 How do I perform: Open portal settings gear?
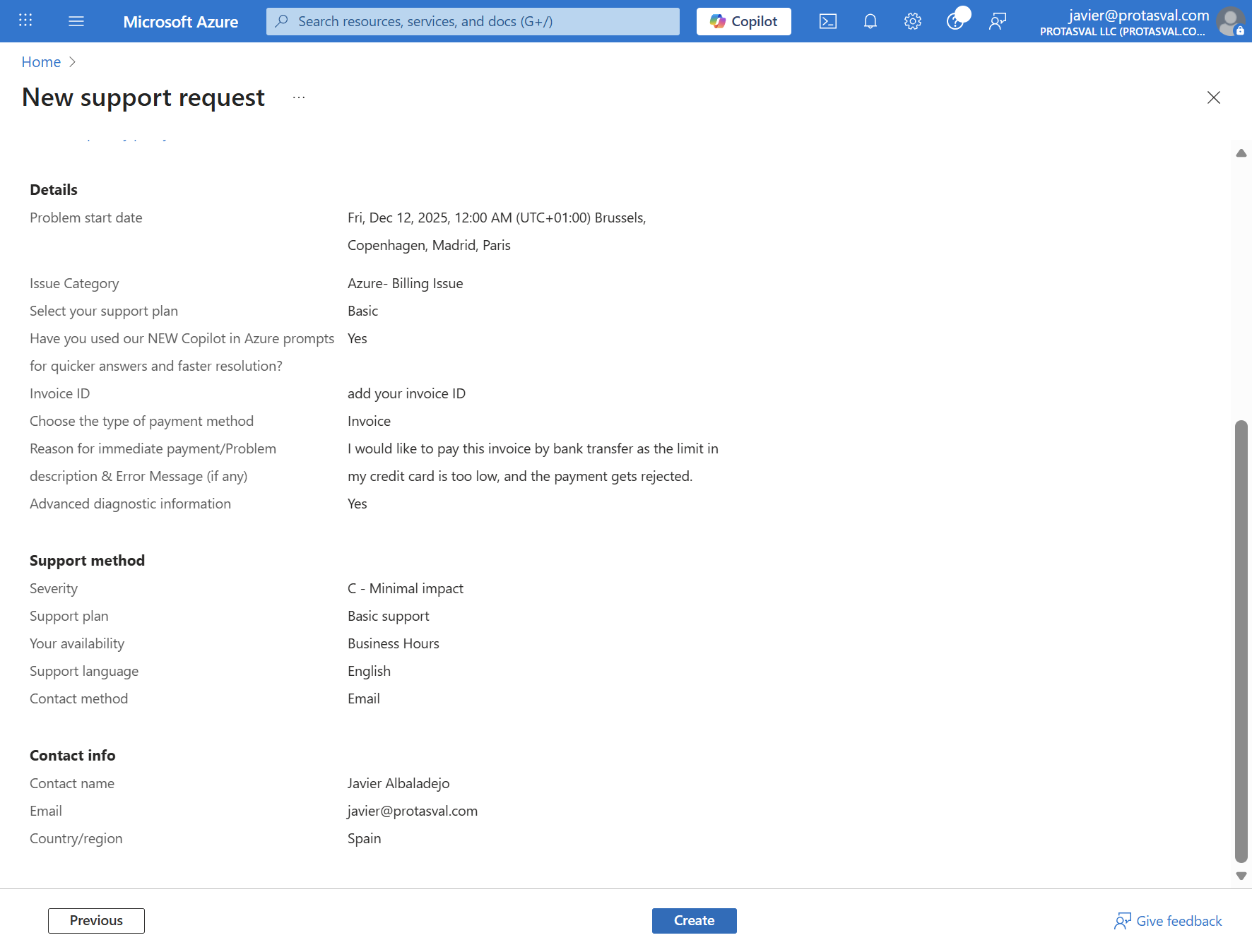click(913, 21)
